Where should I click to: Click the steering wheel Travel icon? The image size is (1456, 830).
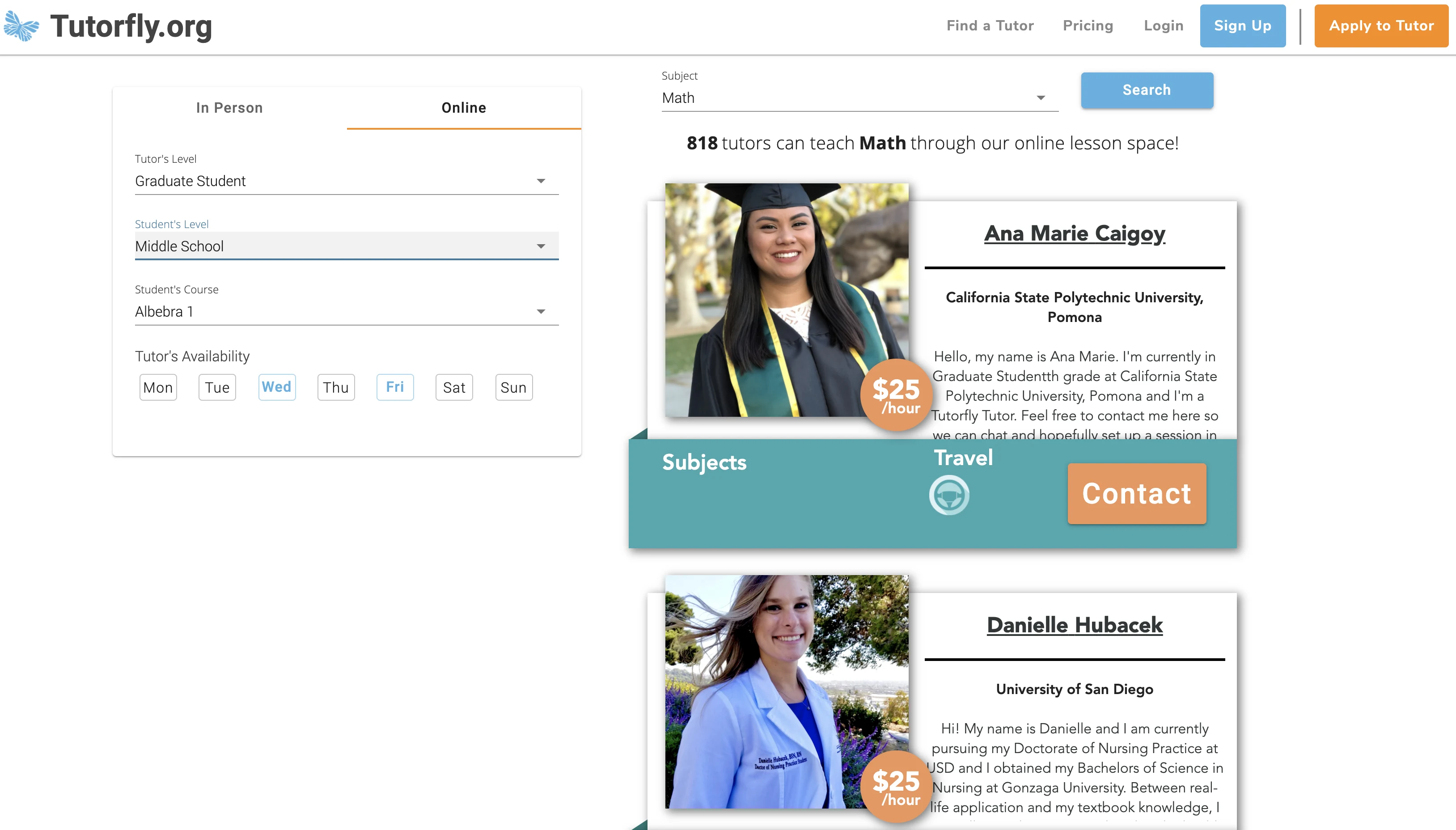(949, 495)
